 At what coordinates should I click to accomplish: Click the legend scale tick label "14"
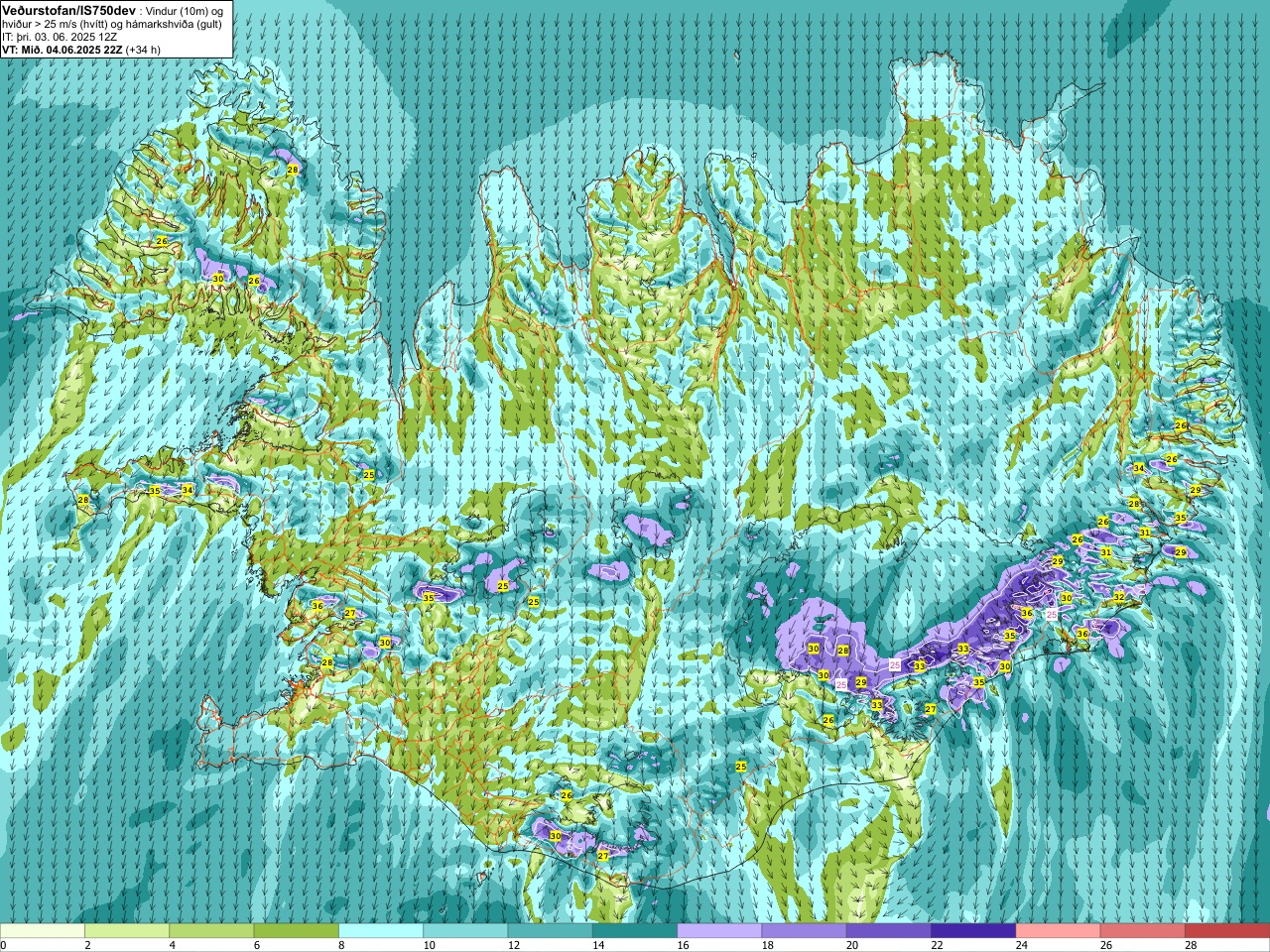pyautogui.click(x=598, y=945)
